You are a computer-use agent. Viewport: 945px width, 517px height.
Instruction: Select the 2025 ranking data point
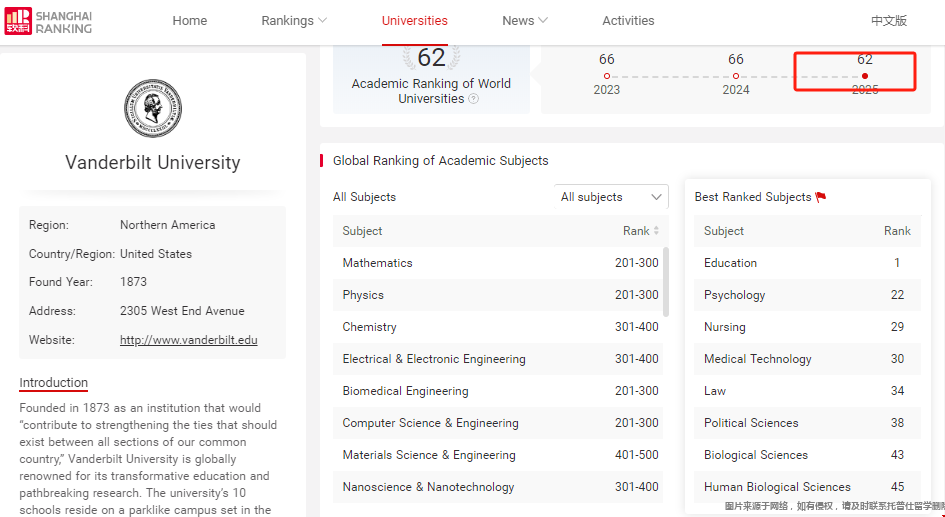865,76
